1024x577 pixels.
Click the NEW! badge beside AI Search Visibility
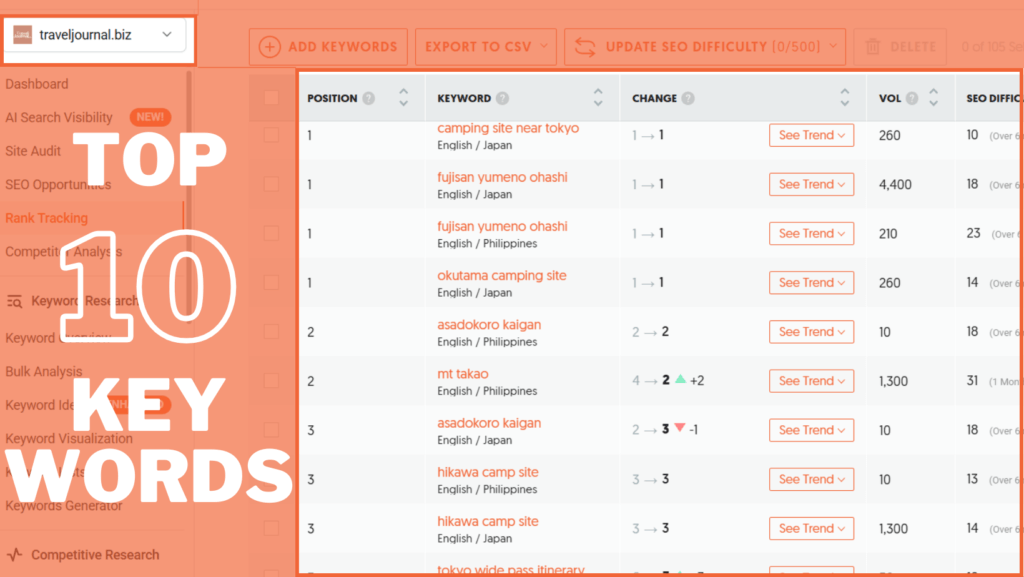point(150,116)
